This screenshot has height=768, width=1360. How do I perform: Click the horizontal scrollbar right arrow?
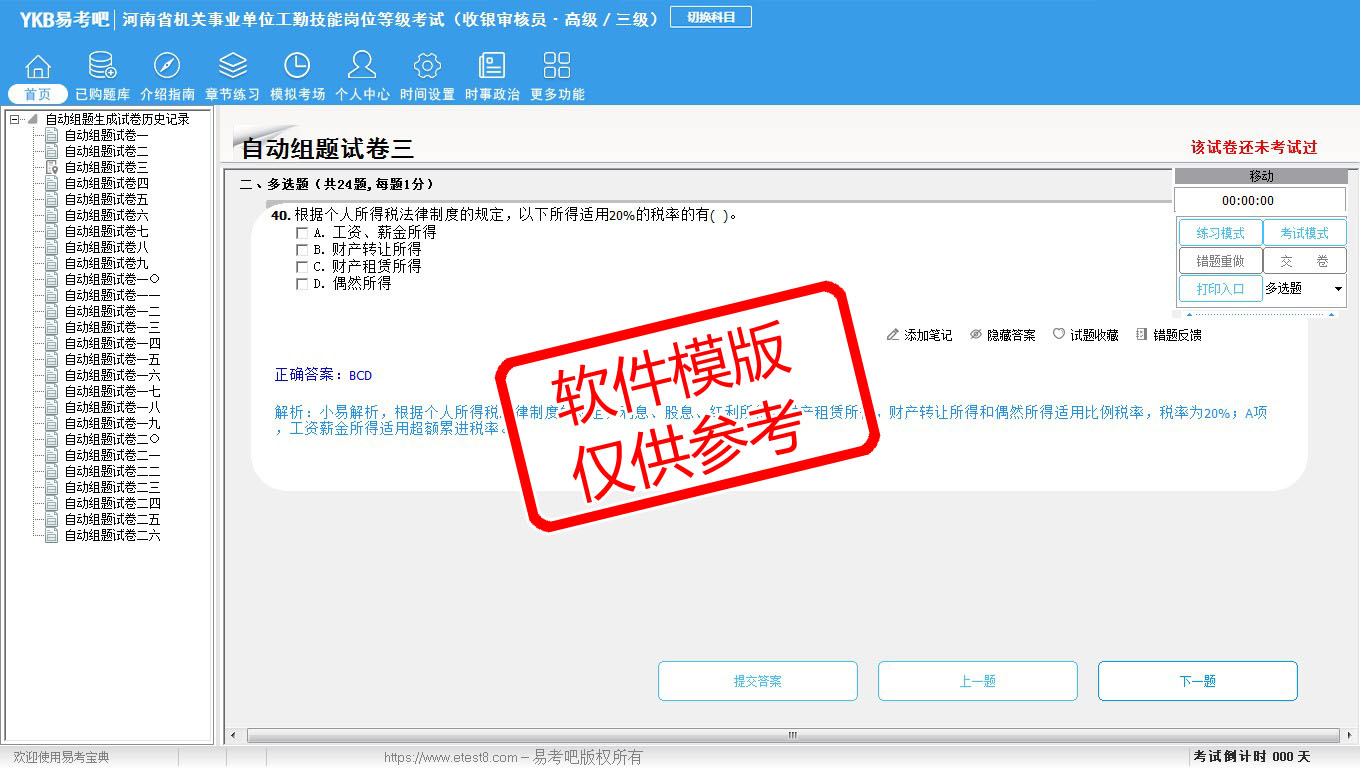(1349, 735)
